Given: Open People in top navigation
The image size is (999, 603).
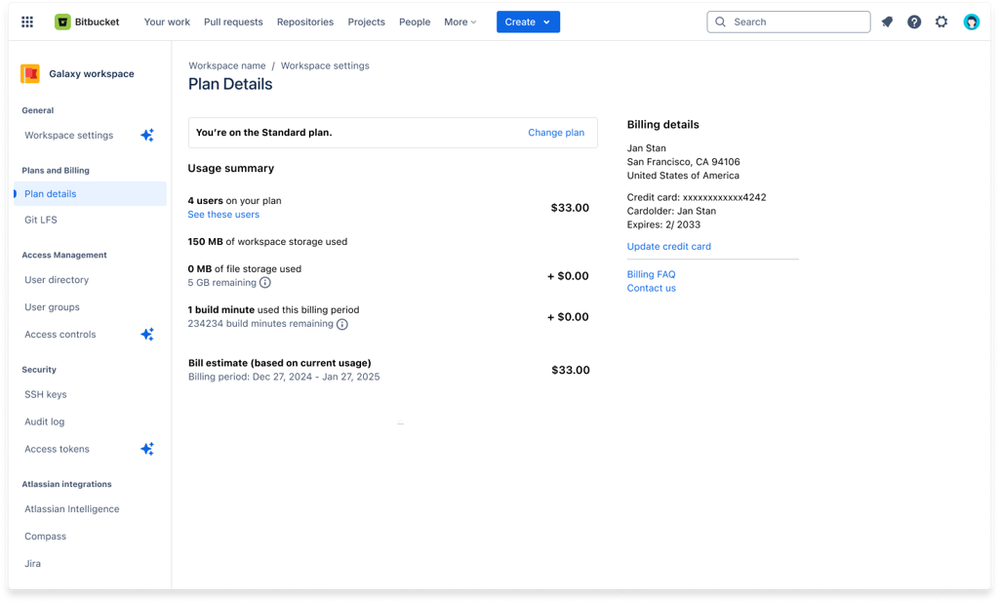Looking at the screenshot, I should pyautogui.click(x=415, y=22).
